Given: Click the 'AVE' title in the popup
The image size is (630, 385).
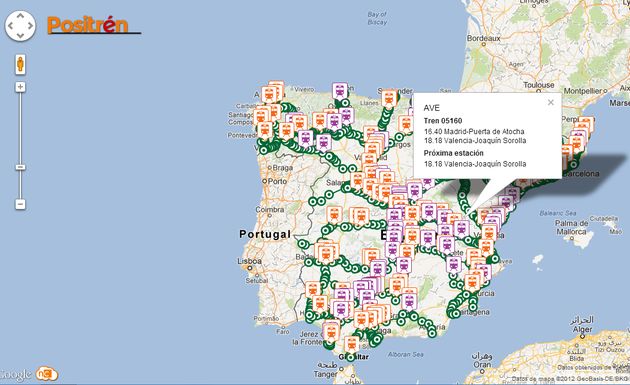Looking at the screenshot, I should 432,108.
